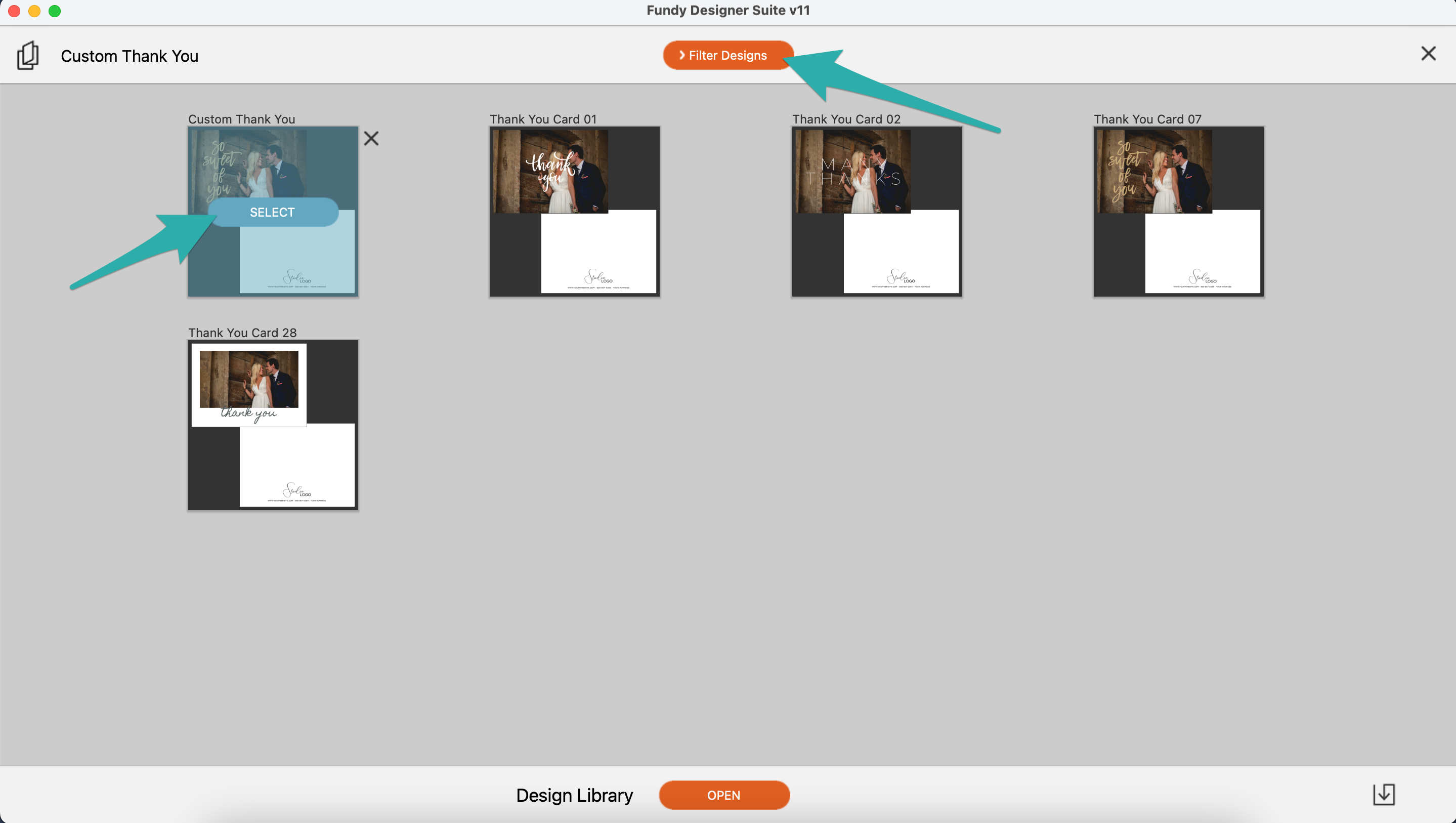
Task: Pick the Thank You Card 02 thumbnail
Action: click(x=877, y=212)
